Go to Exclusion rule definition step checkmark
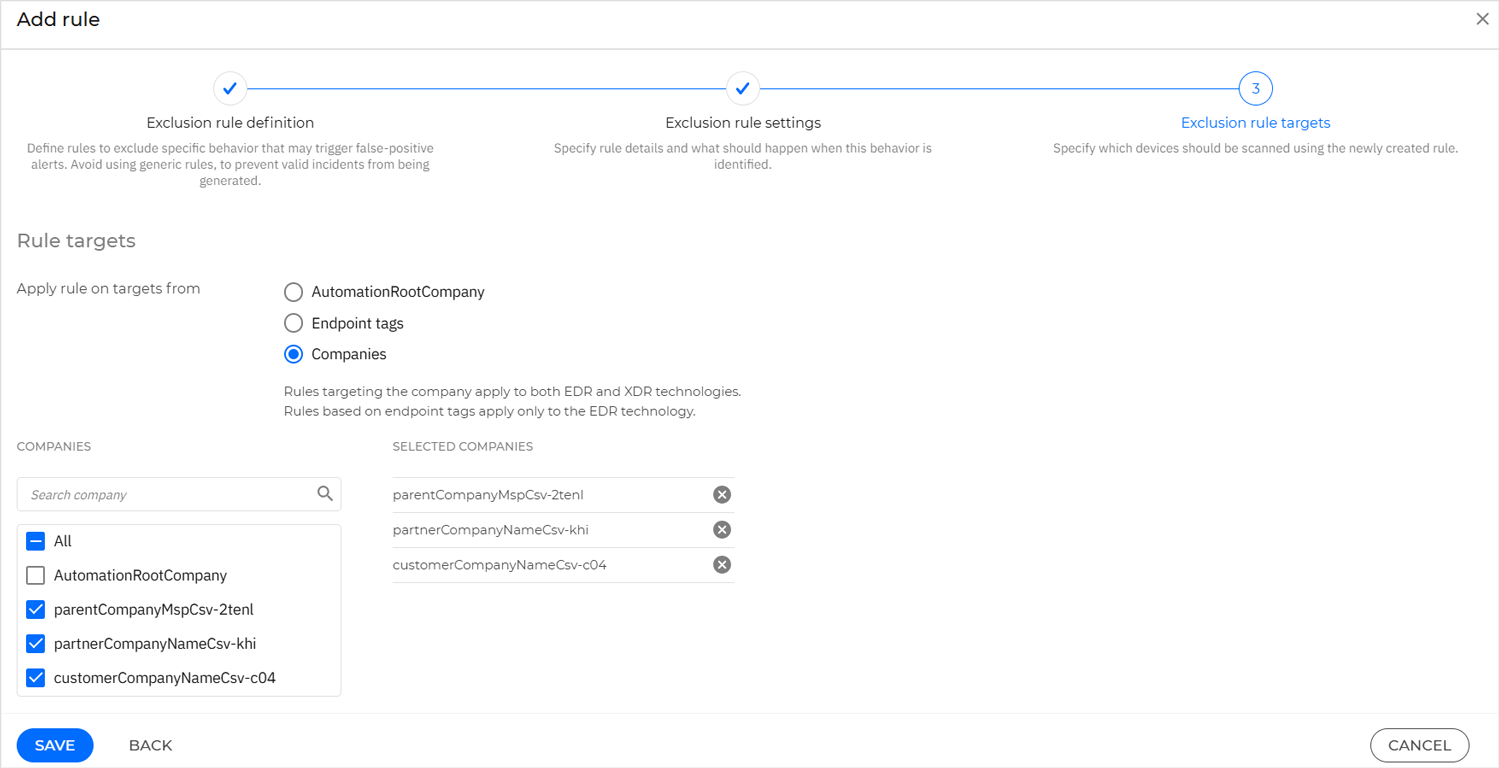 pos(230,89)
